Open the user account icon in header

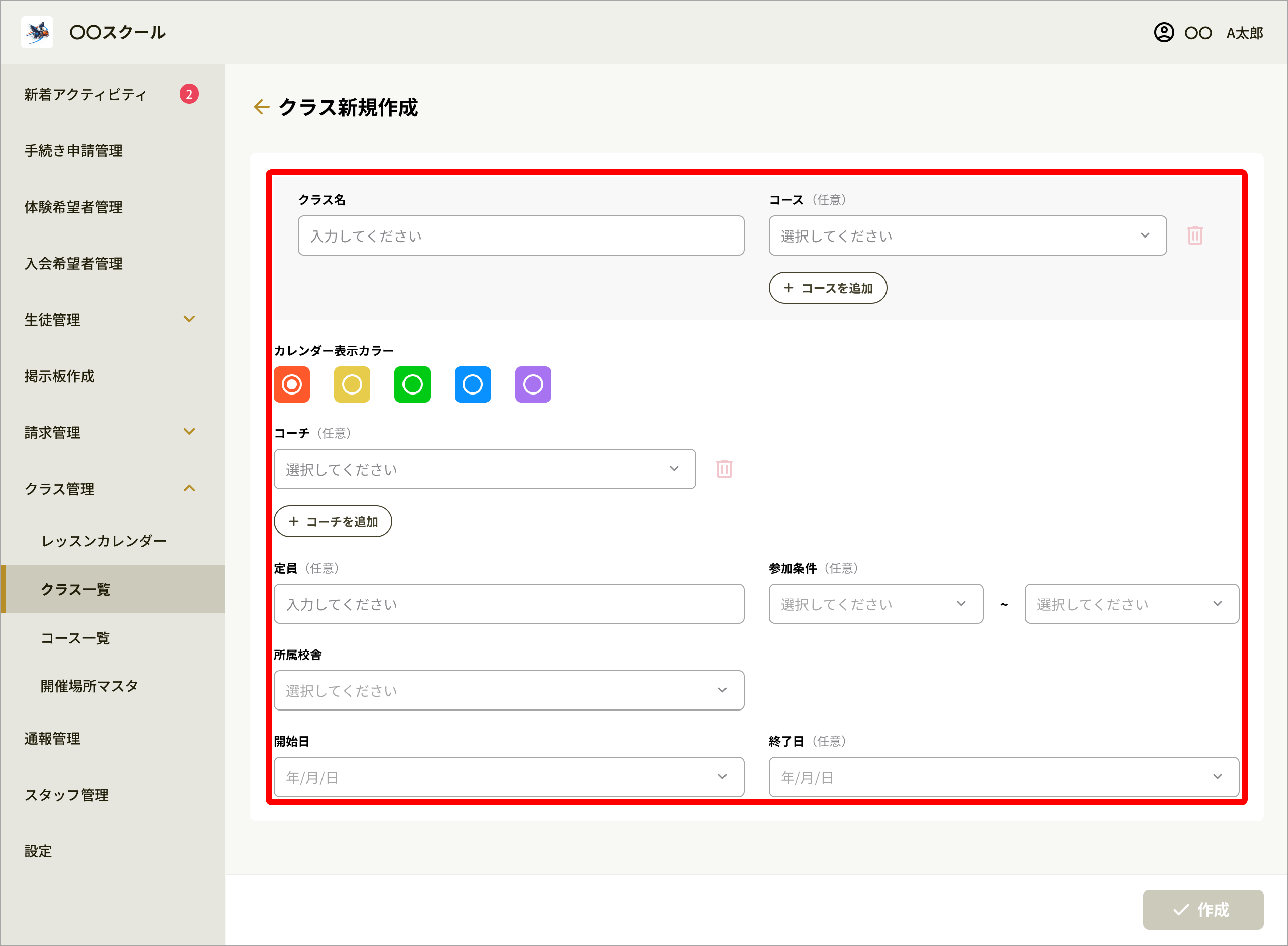pyautogui.click(x=1164, y=33)
